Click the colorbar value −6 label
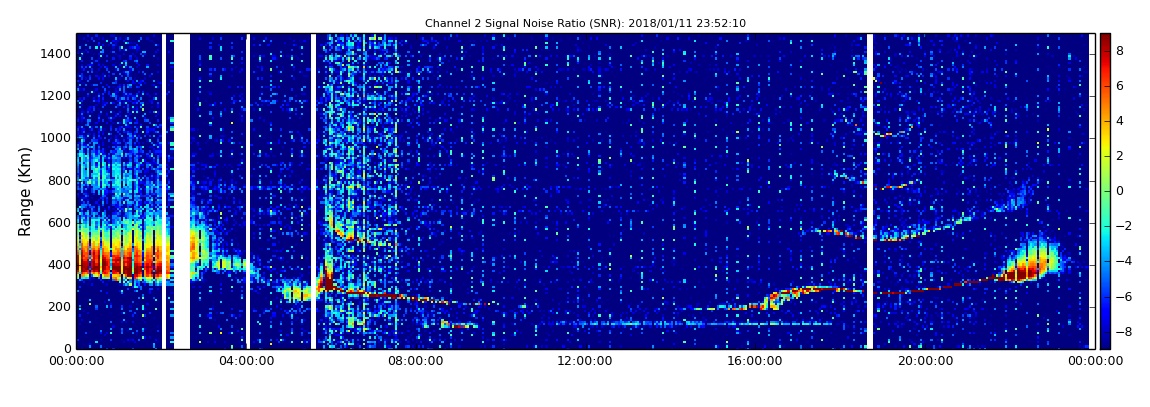This screenshot has height=407, width=1150. (1124, 296)
